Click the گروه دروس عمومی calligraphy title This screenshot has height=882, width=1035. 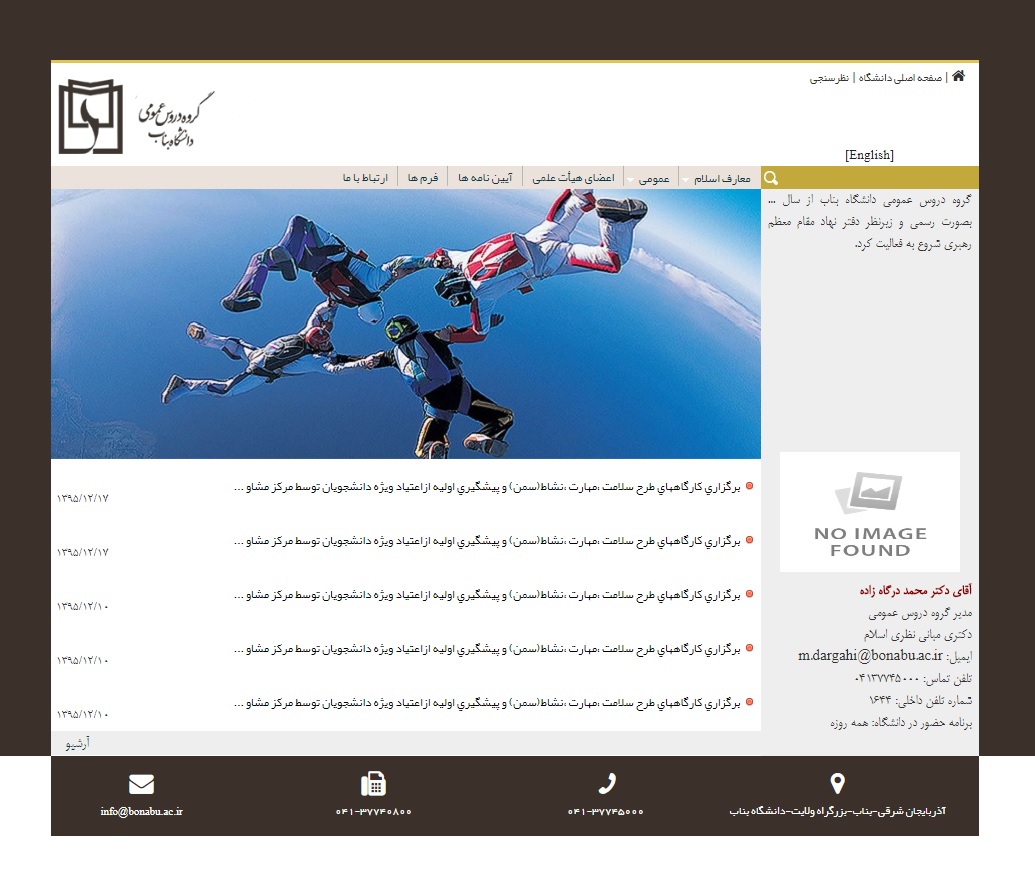[x=175, y=119]
